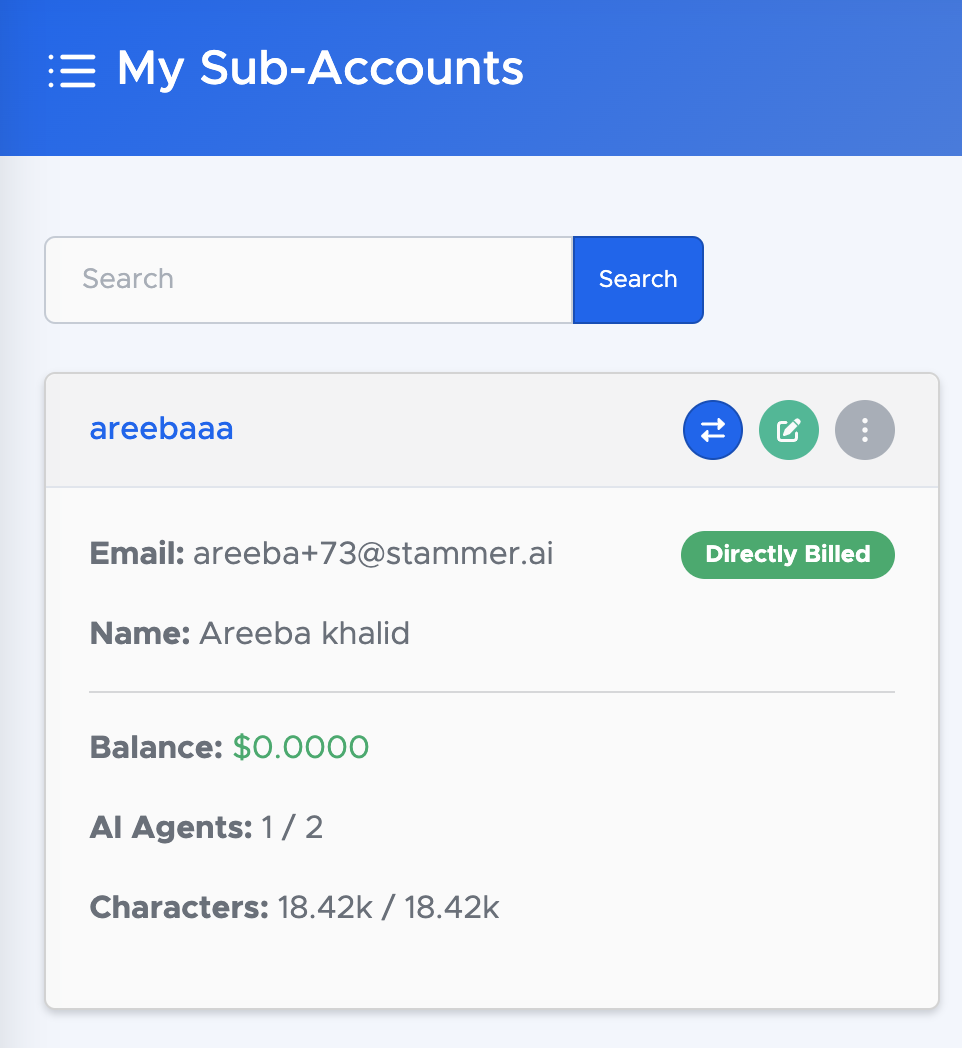Focus the Search text field

point(309,279)
